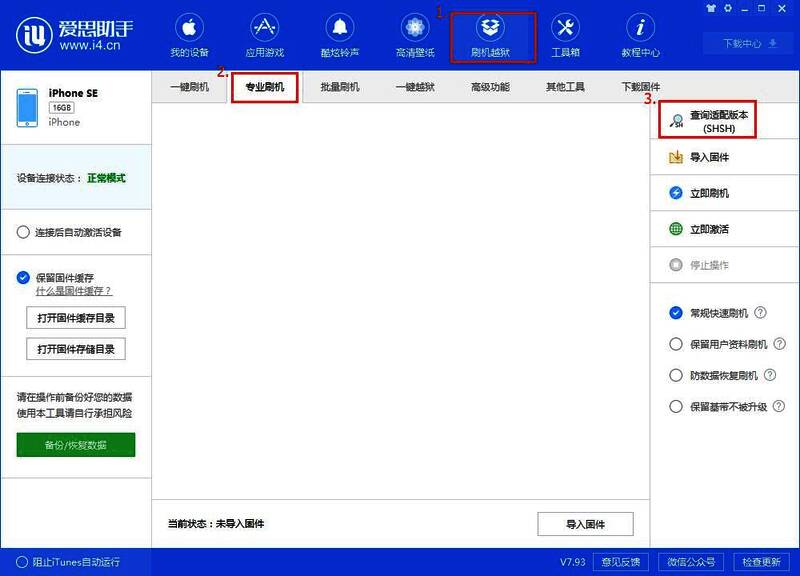800x576 pixels.
Task: Open the 教程中心 tutorial center
Action: point(640,30)
